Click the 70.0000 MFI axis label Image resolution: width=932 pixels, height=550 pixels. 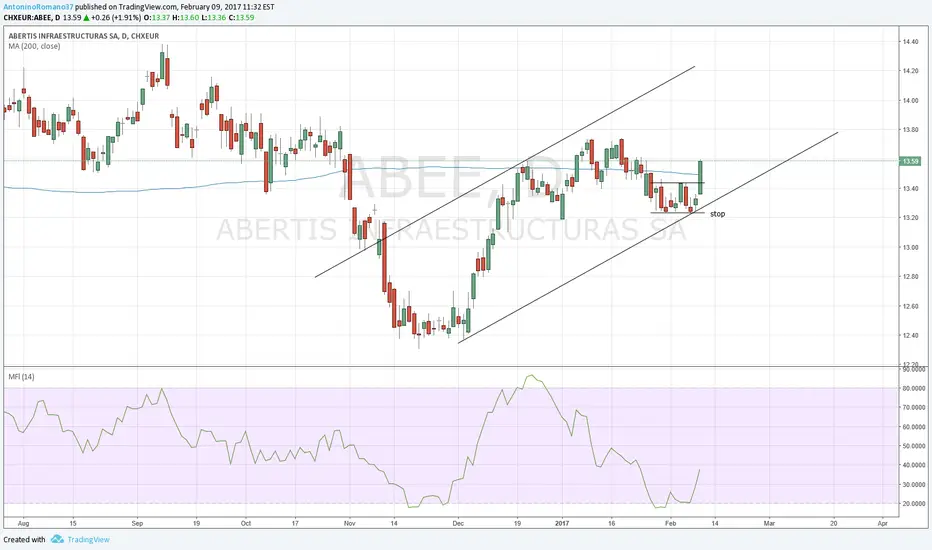(x=914, y=408)
